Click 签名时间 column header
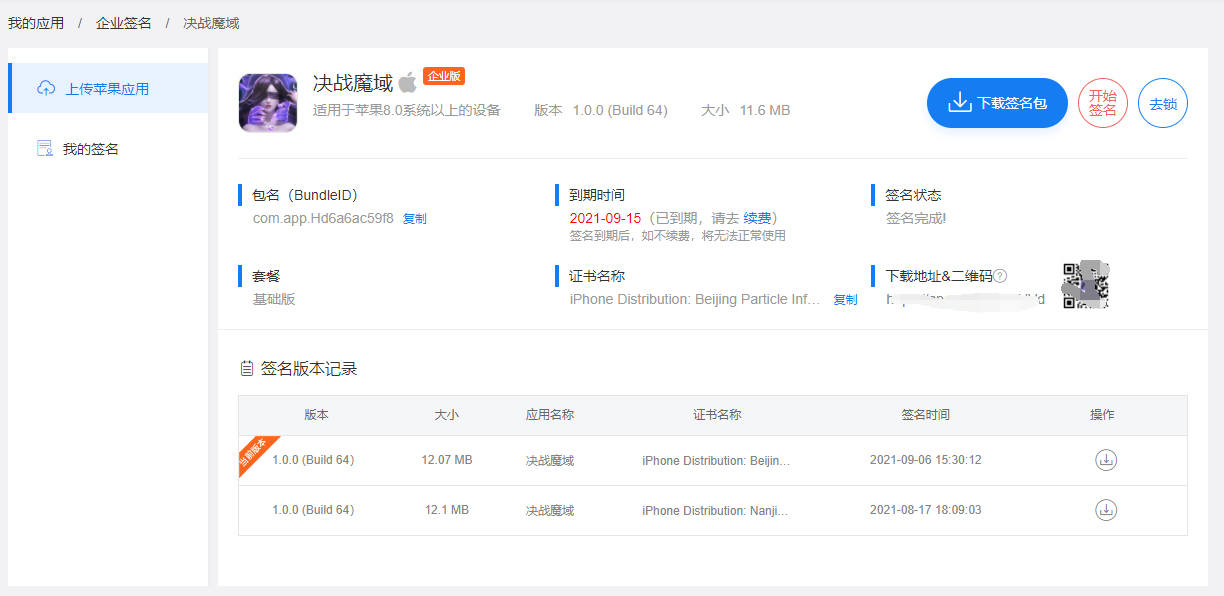 926,414
